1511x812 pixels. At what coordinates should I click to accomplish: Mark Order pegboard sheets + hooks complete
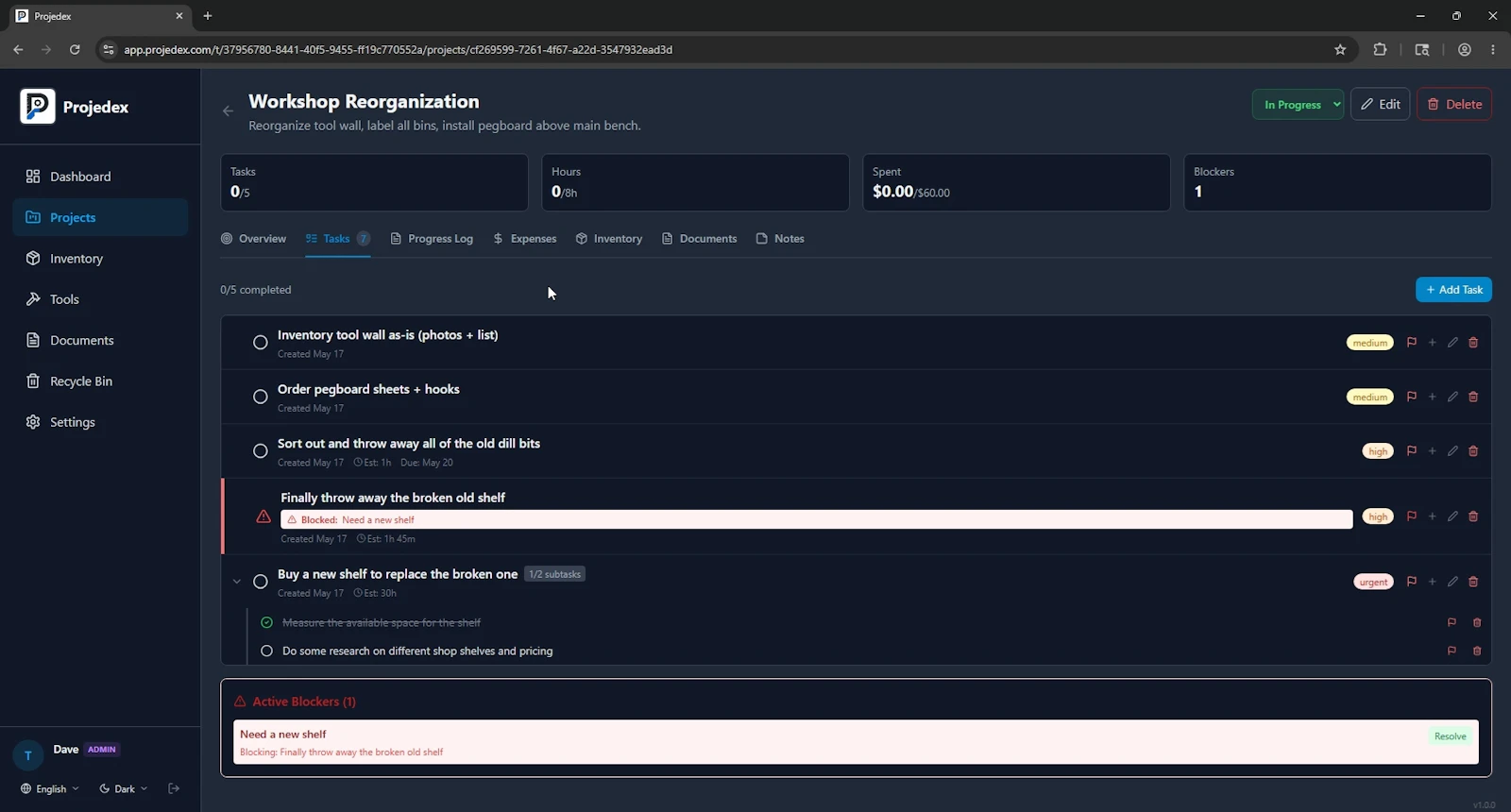[x=261, y=397]
